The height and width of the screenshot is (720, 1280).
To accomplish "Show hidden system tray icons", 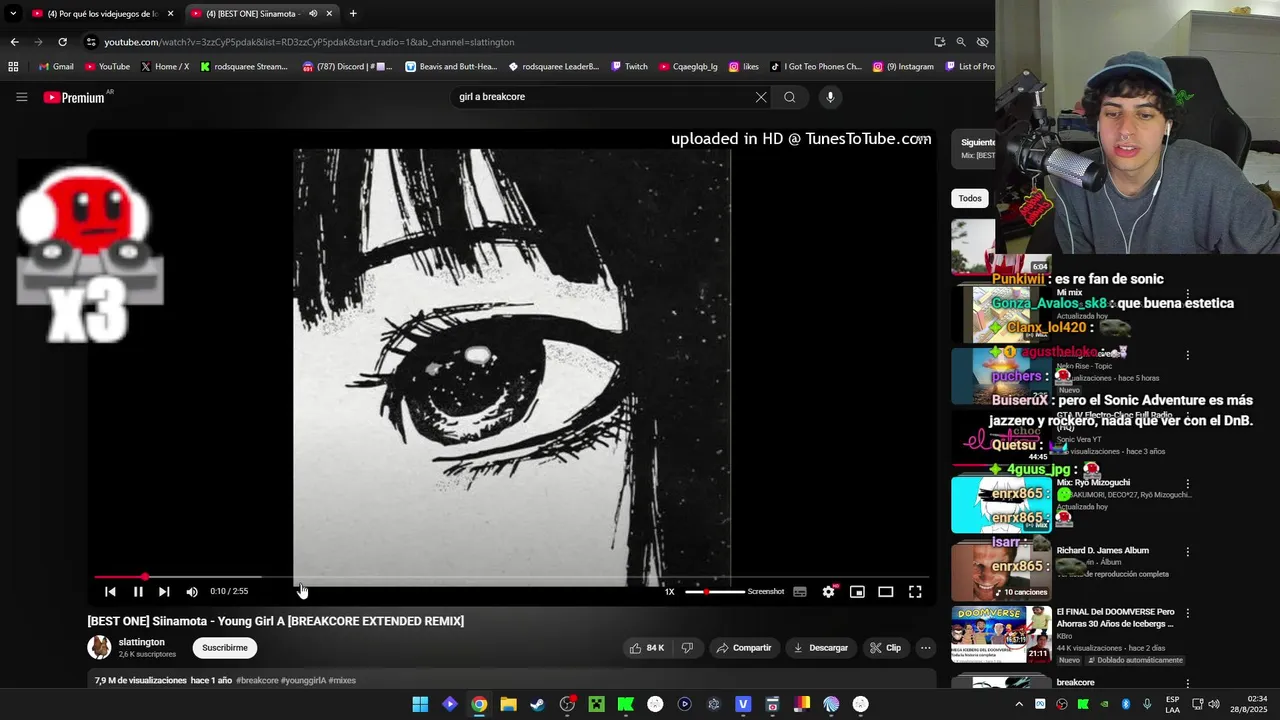I will [1019, 704].
